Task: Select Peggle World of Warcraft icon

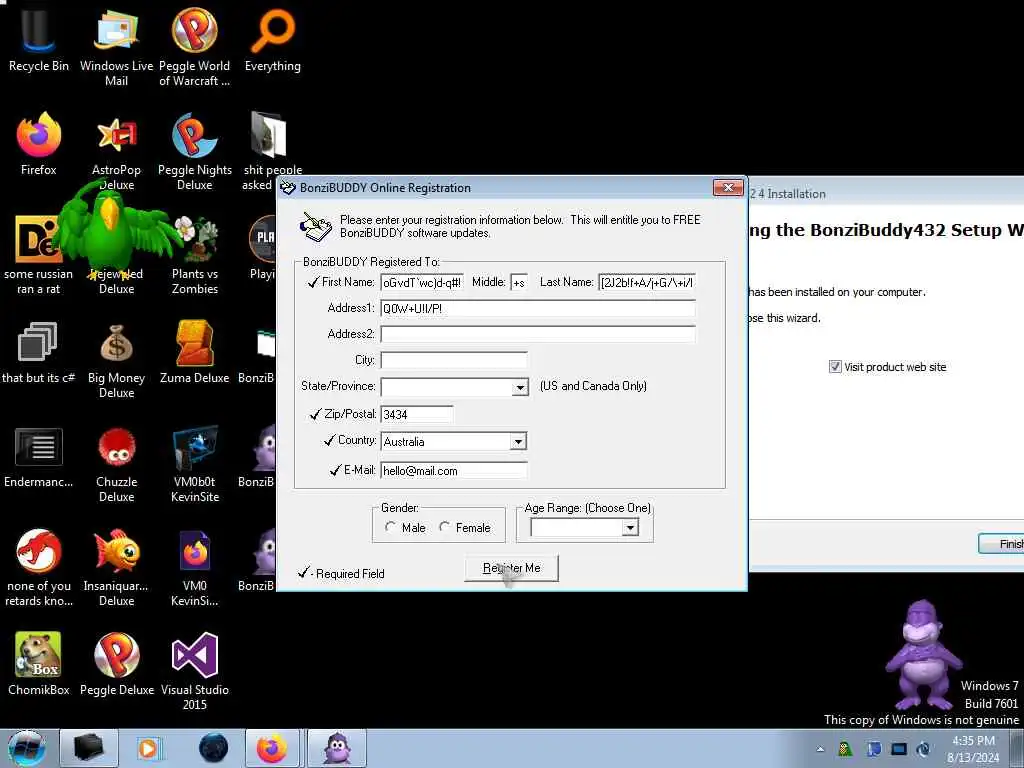Action: pos(195,47)
